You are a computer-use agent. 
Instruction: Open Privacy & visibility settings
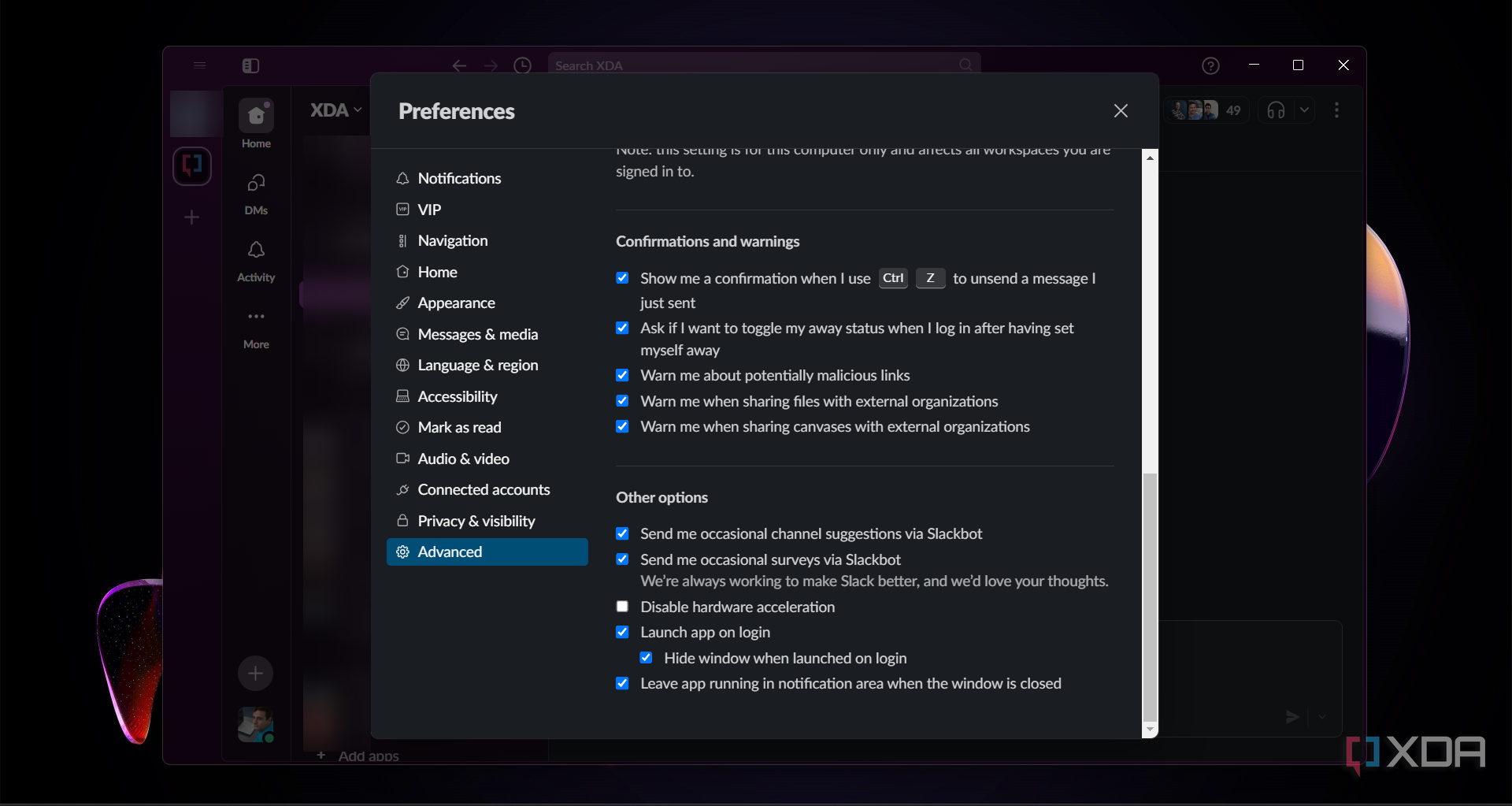[487, 521]
